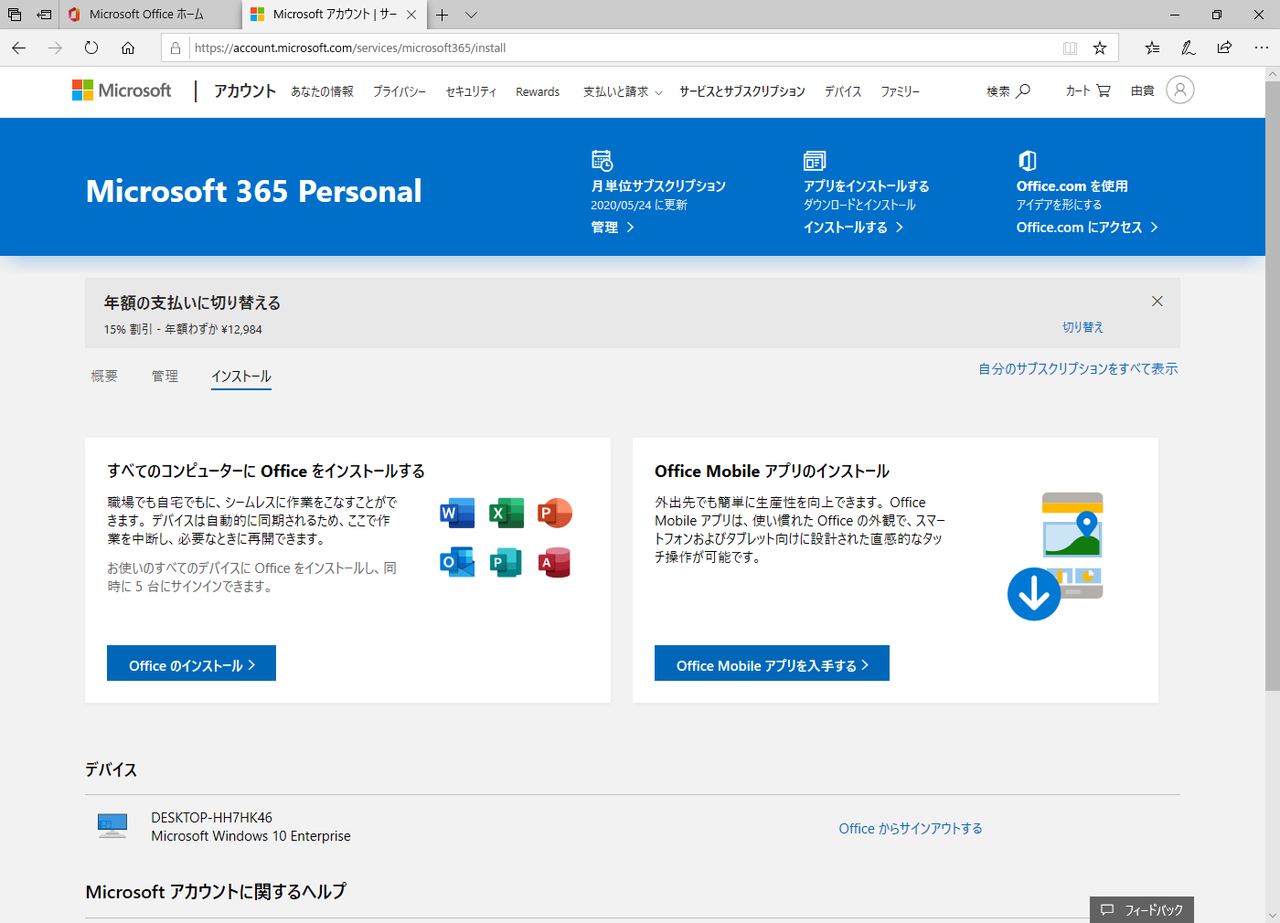The height and width of the screenshot is (923, 1280).
Task: Click 自分のサブスクリプションをすべて表示 link
Action: 1078,369
